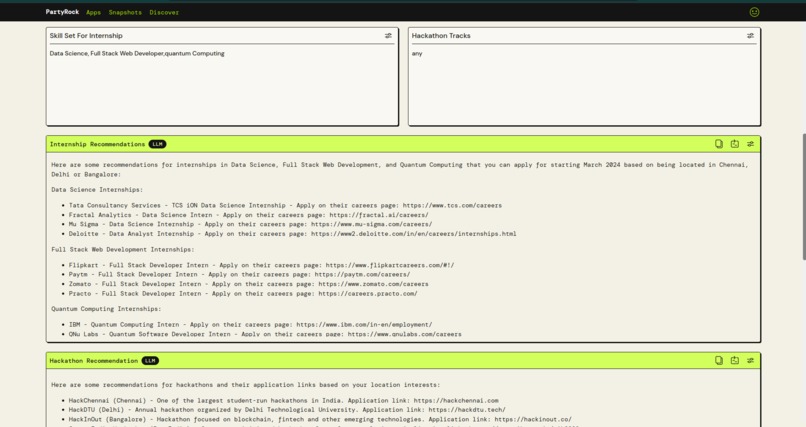This screenshot has width=806, height=427.
Task: Click the Deloitte Data Analyst Internship row
Action: (292, 234)
